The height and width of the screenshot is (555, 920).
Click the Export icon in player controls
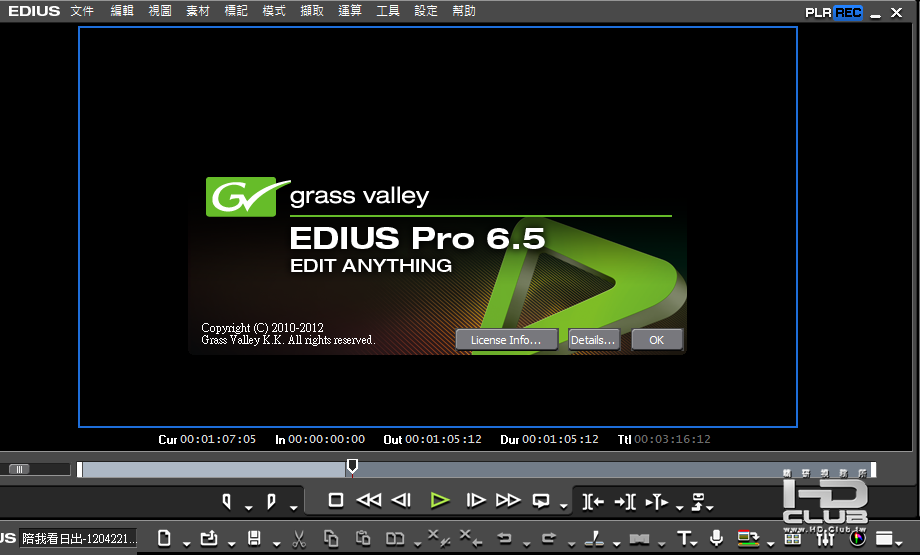coord(698,501)
